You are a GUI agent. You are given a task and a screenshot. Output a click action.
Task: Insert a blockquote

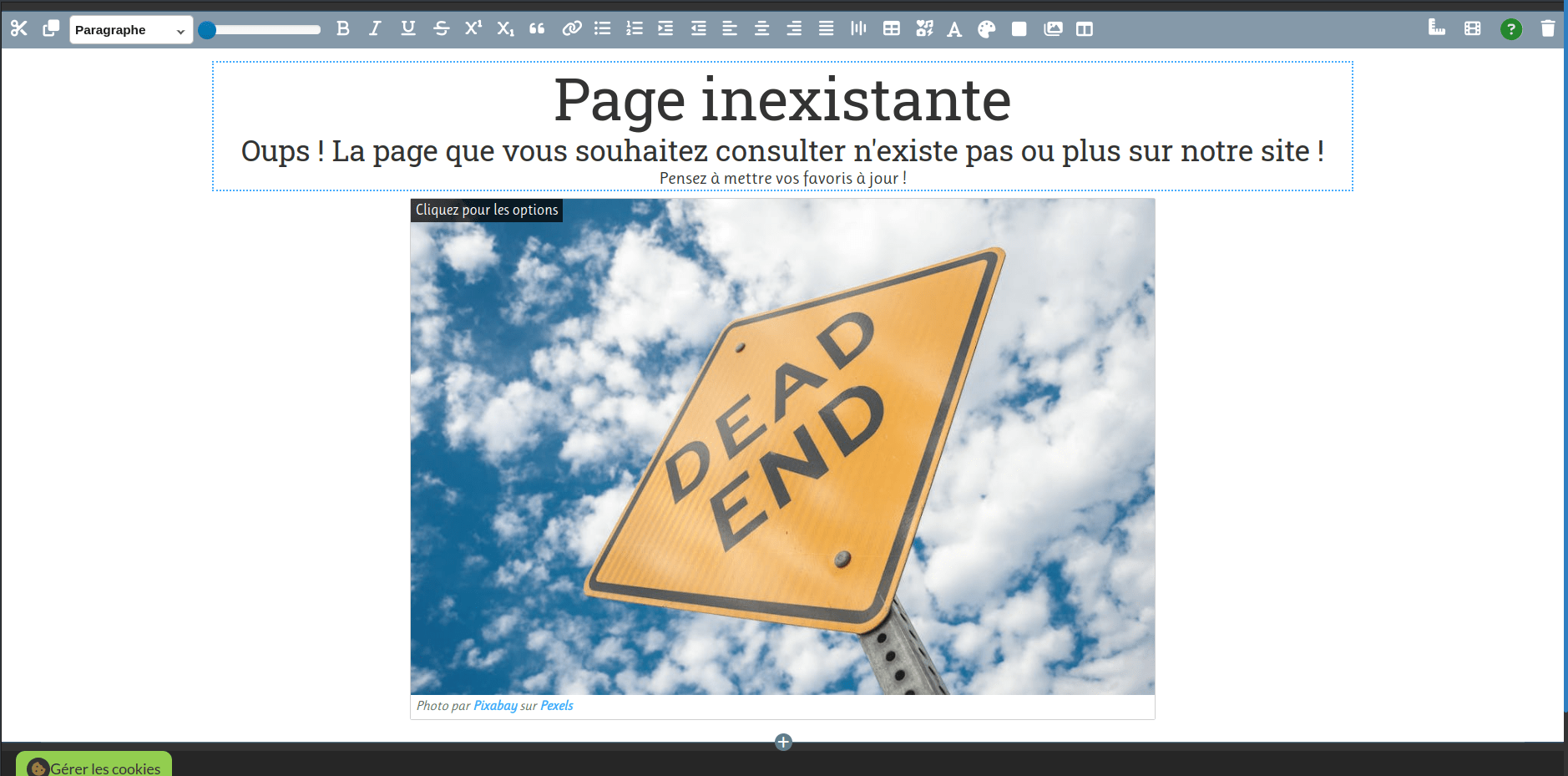537,29
